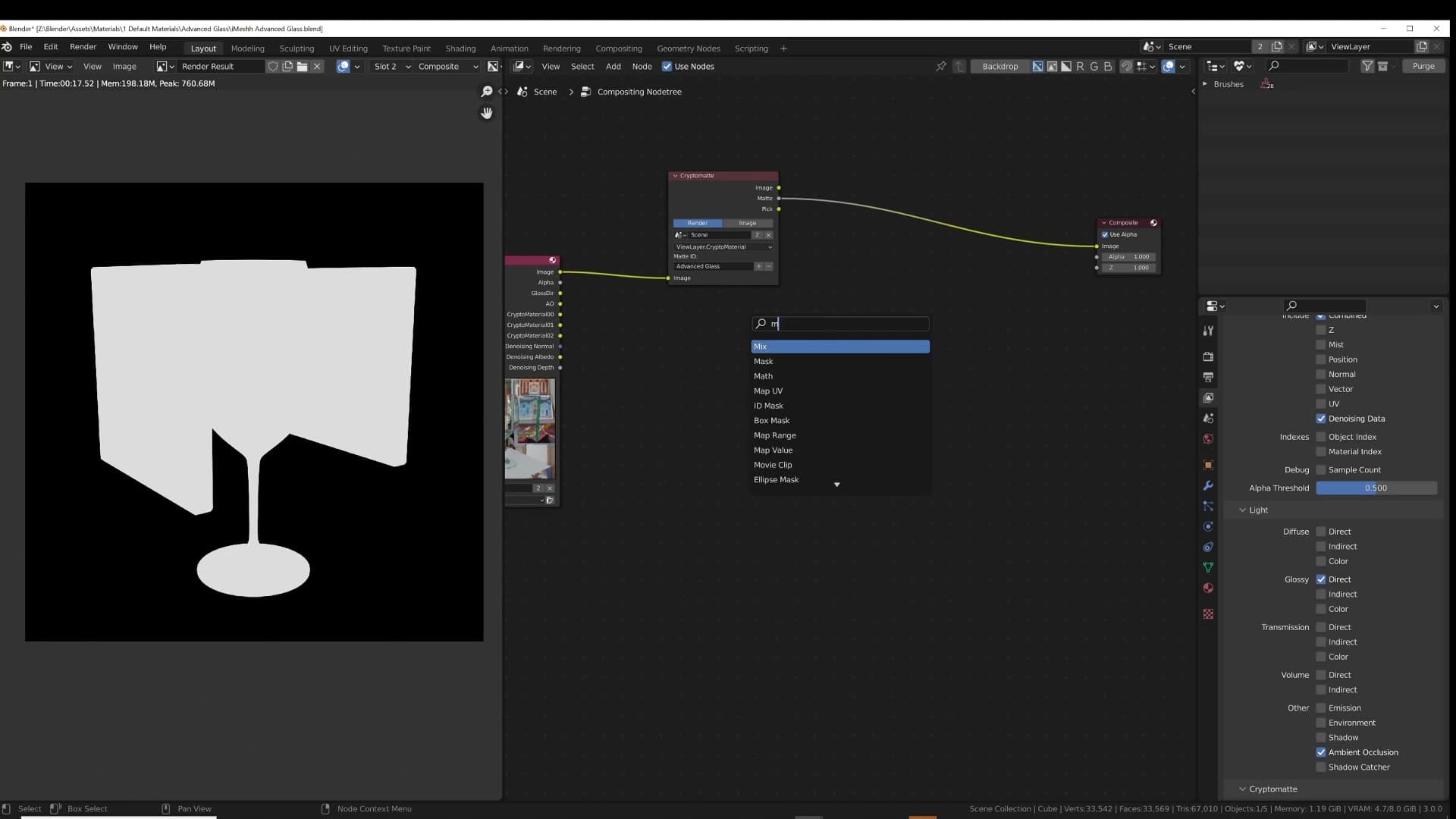Uncheck Glossy Direct pass
1456x819 pixels.
coord(1321,579)
